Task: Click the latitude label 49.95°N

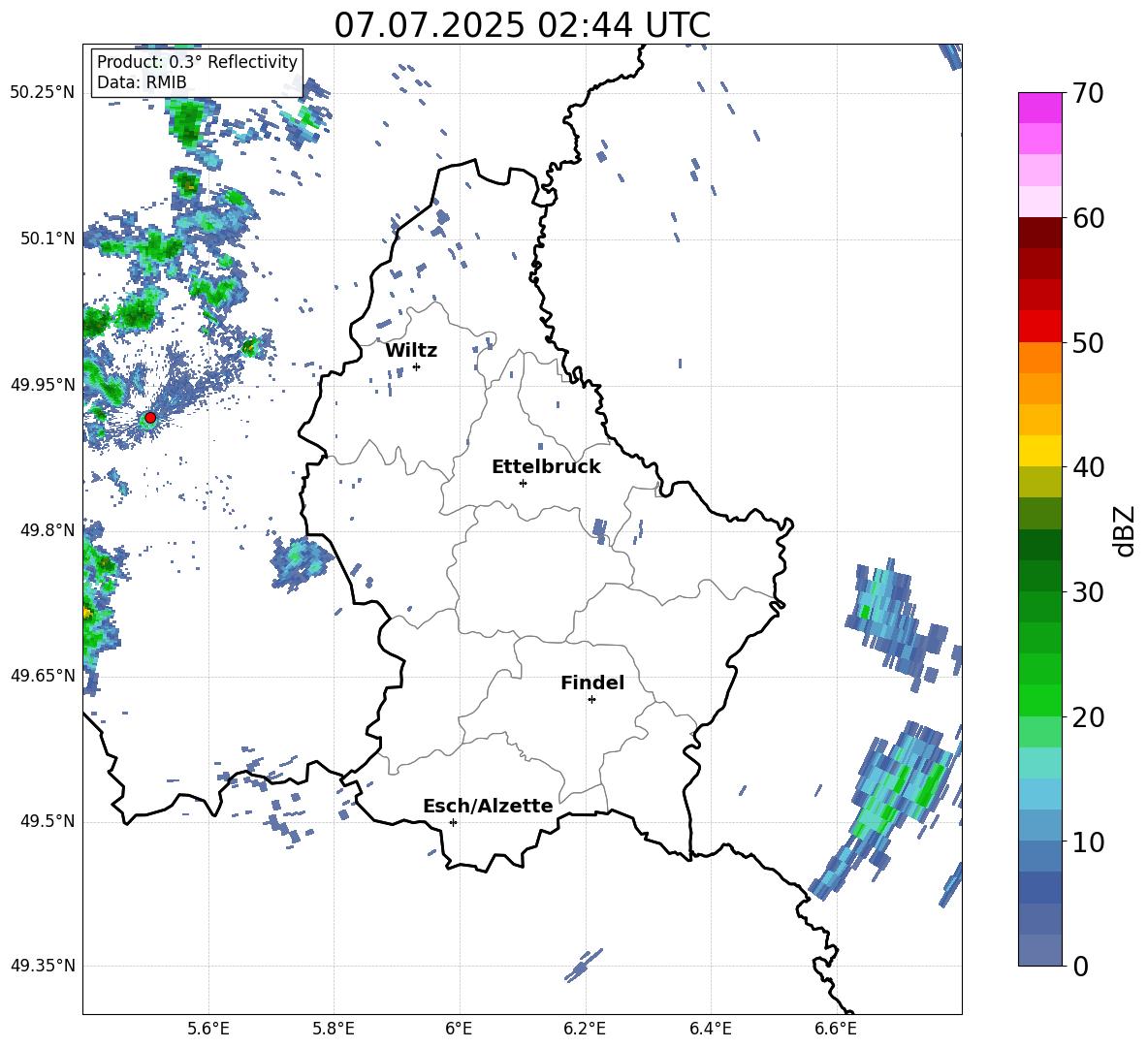Action: click(43, 385)
